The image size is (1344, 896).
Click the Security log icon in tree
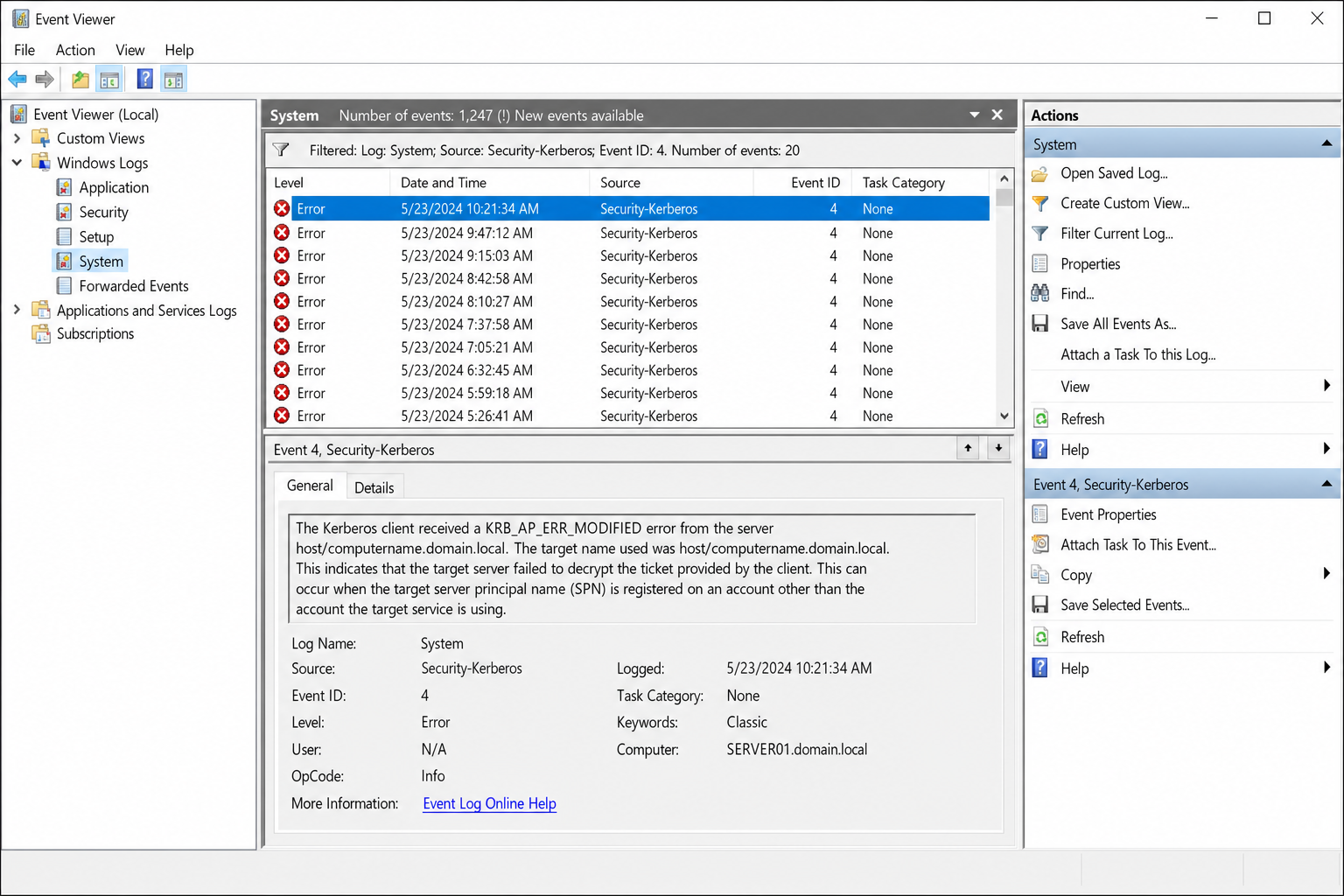pyautogui.click(x=64, y=212)
